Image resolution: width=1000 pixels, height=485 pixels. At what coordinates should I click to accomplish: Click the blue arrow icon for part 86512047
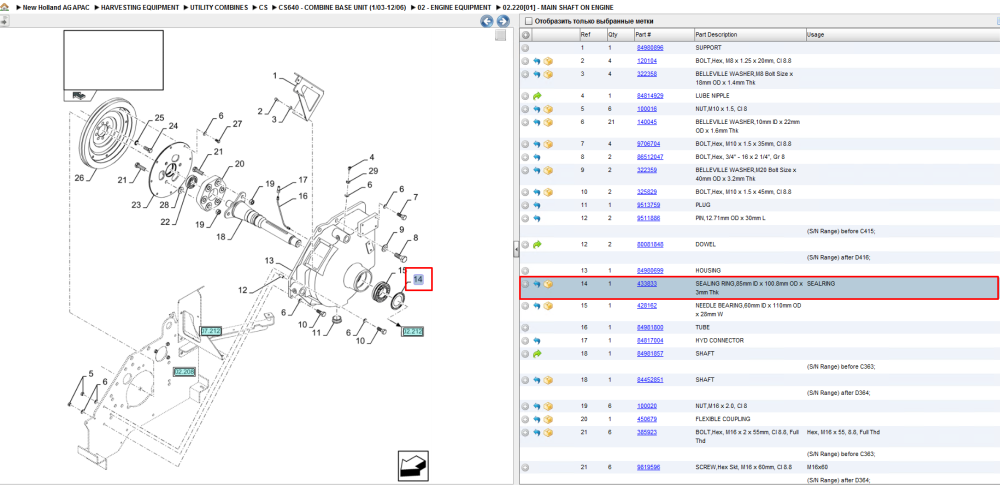[536, 157]
